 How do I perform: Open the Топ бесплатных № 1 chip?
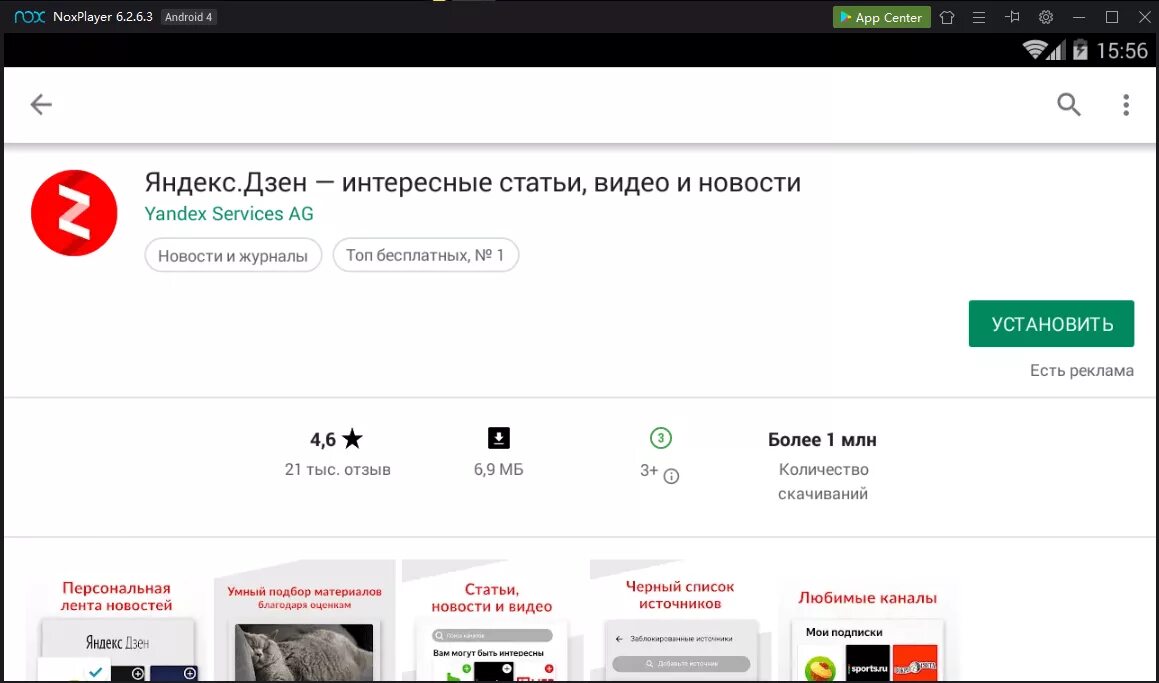click(426, 255)
